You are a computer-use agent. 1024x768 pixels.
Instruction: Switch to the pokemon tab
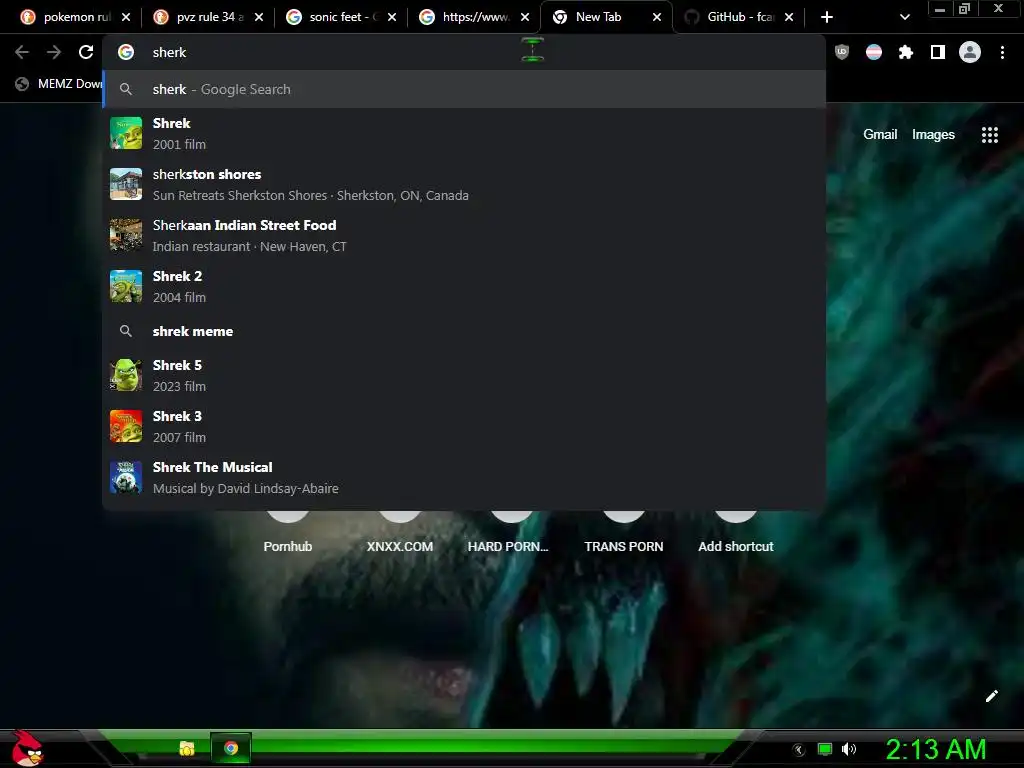click(x=75, y=17)
